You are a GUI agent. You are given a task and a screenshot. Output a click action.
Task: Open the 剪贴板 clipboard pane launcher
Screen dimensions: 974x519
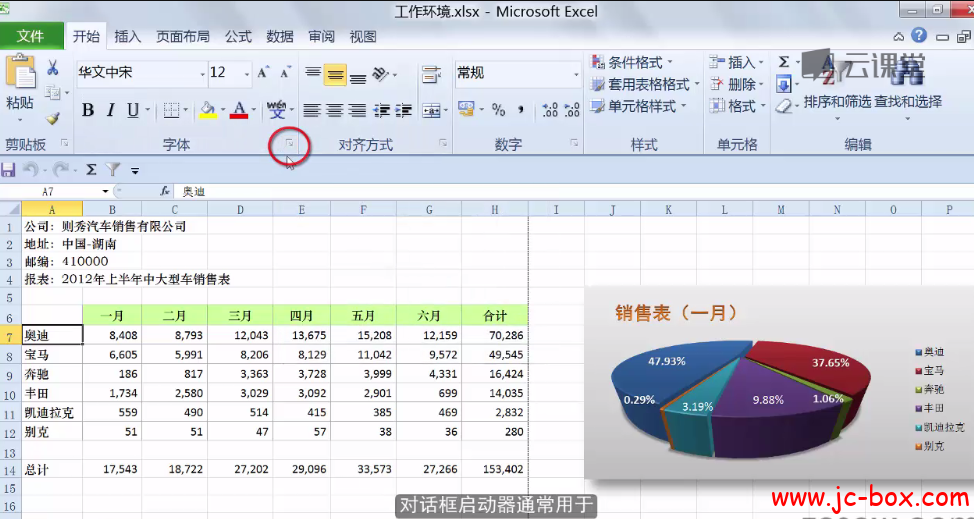pos(64,143)
